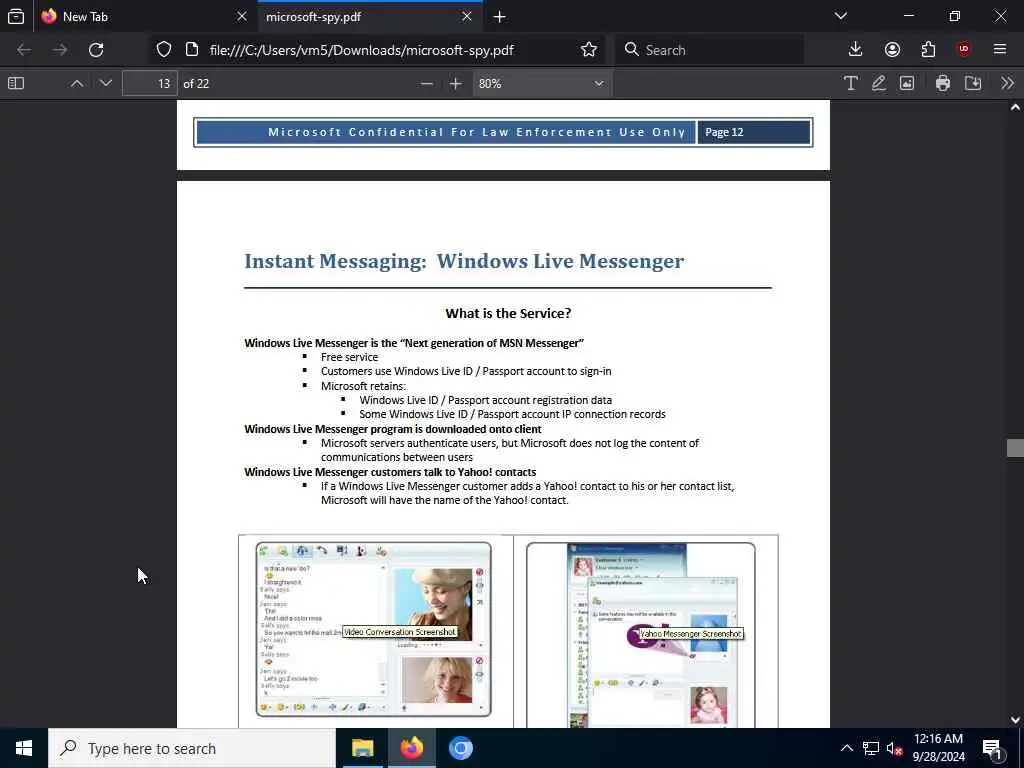Print the PDF document
1024x768 pixels.
point(942,84)
